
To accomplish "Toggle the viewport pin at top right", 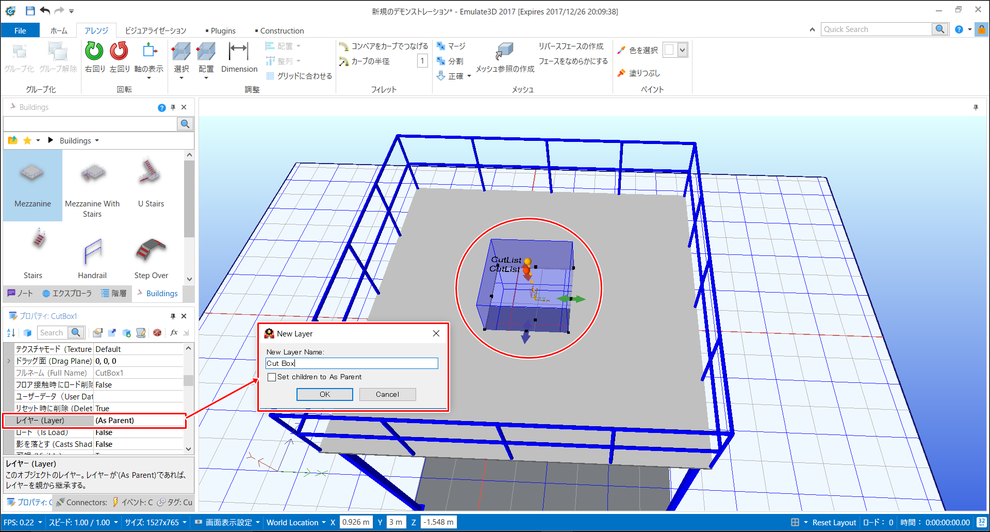I will (975, 107).
